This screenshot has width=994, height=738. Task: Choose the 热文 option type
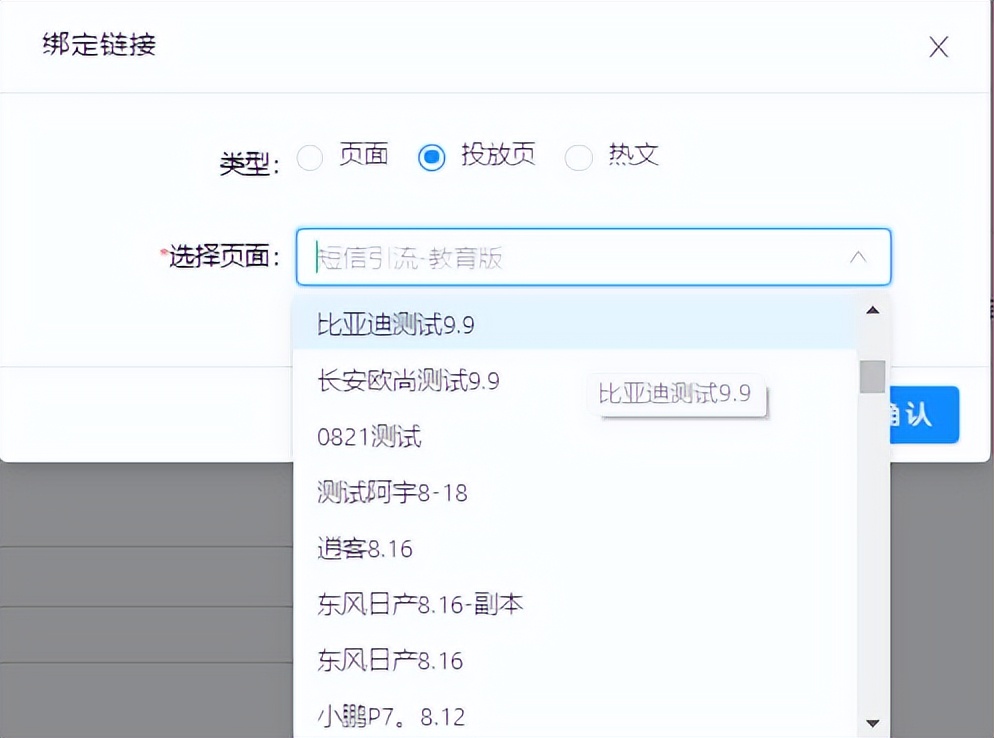click(x=579, y=157)
